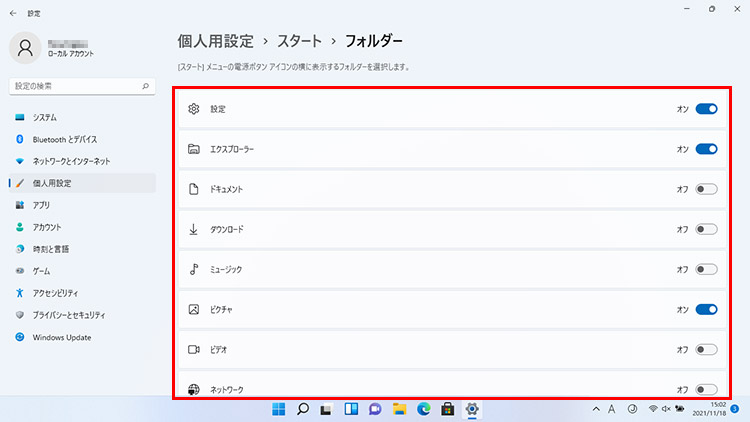This screenshot has width=750, height=422.
Task: Click the back arrow in title bar
Action: click(x=12, y=12)
